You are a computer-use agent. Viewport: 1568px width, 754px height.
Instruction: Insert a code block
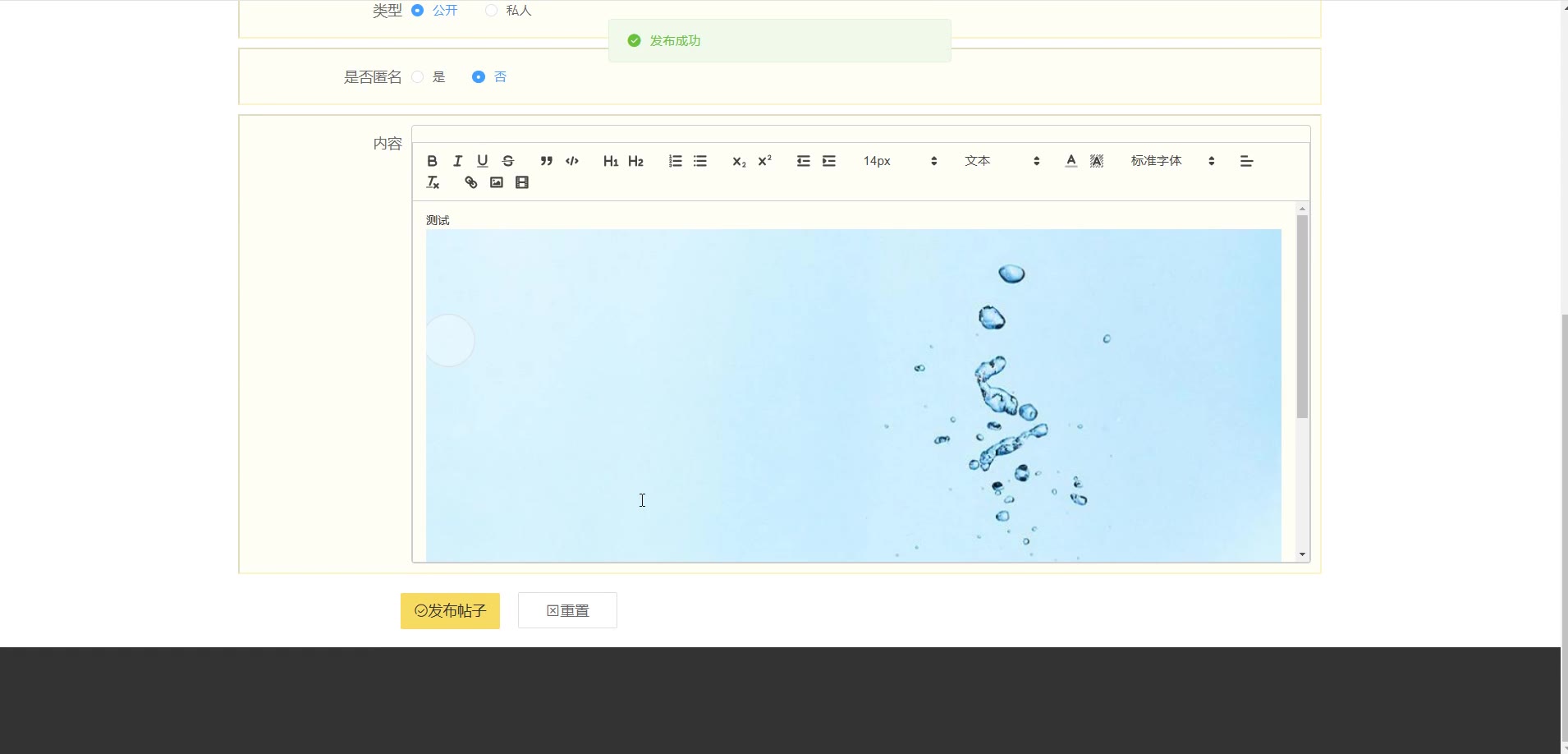[572, 161]
